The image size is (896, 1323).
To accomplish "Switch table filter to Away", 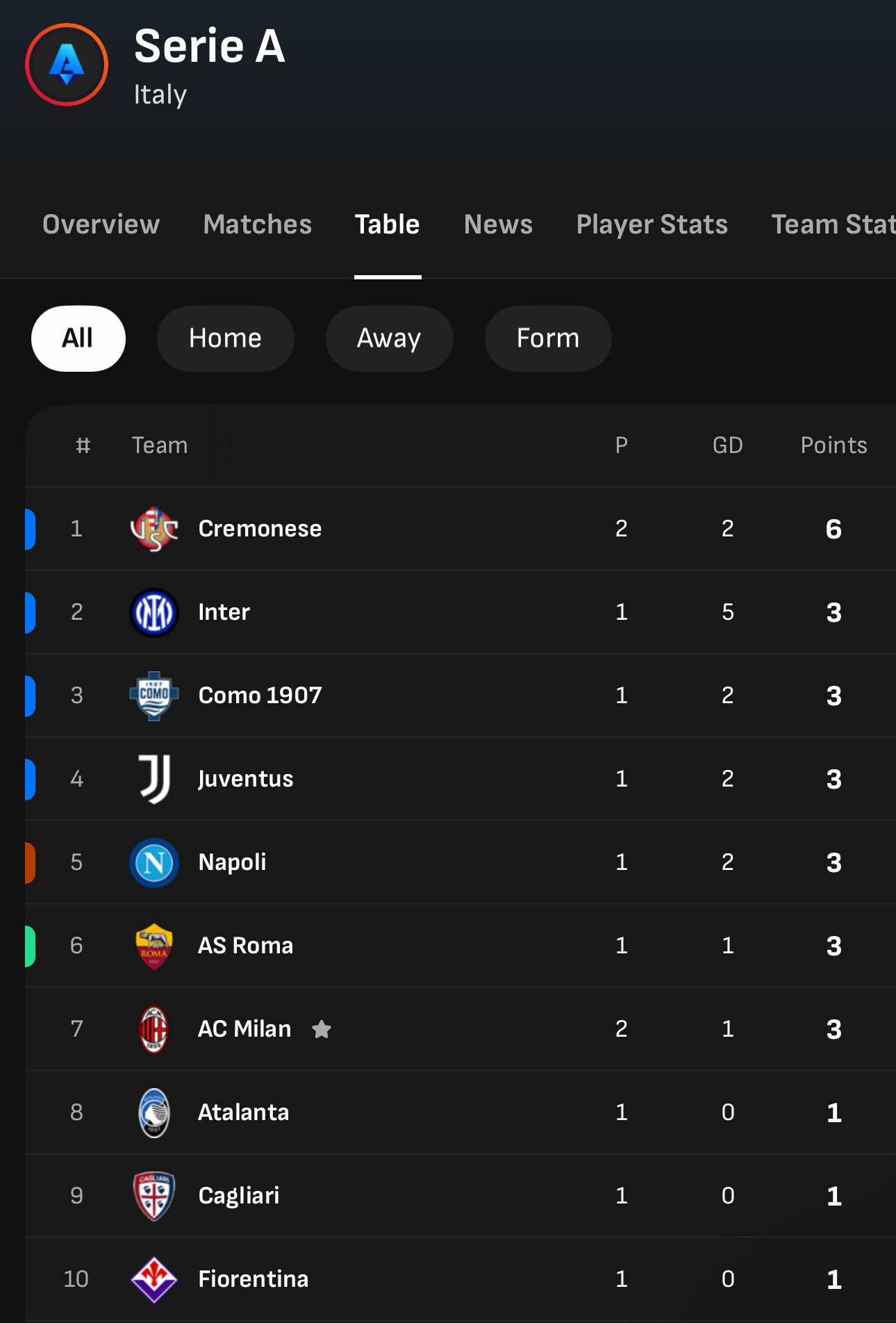I will click(x=389, y=338).
